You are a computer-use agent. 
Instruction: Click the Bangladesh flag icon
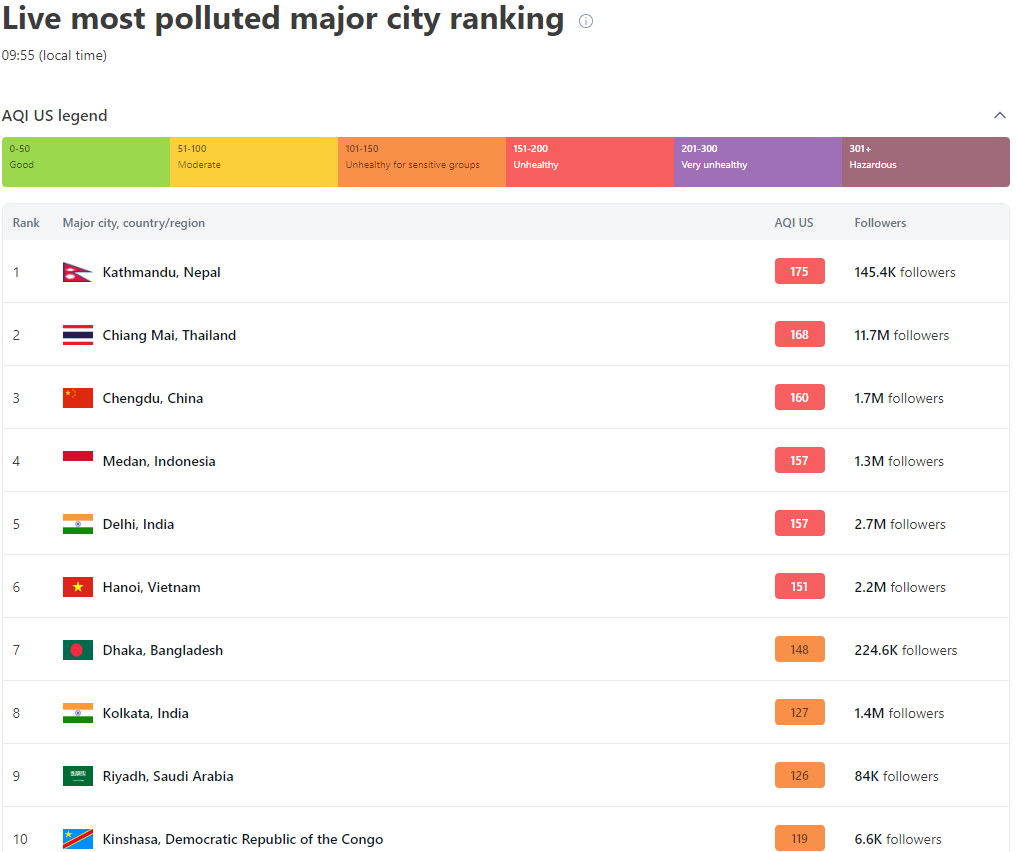pyautogui.click(x=77, y=650)
